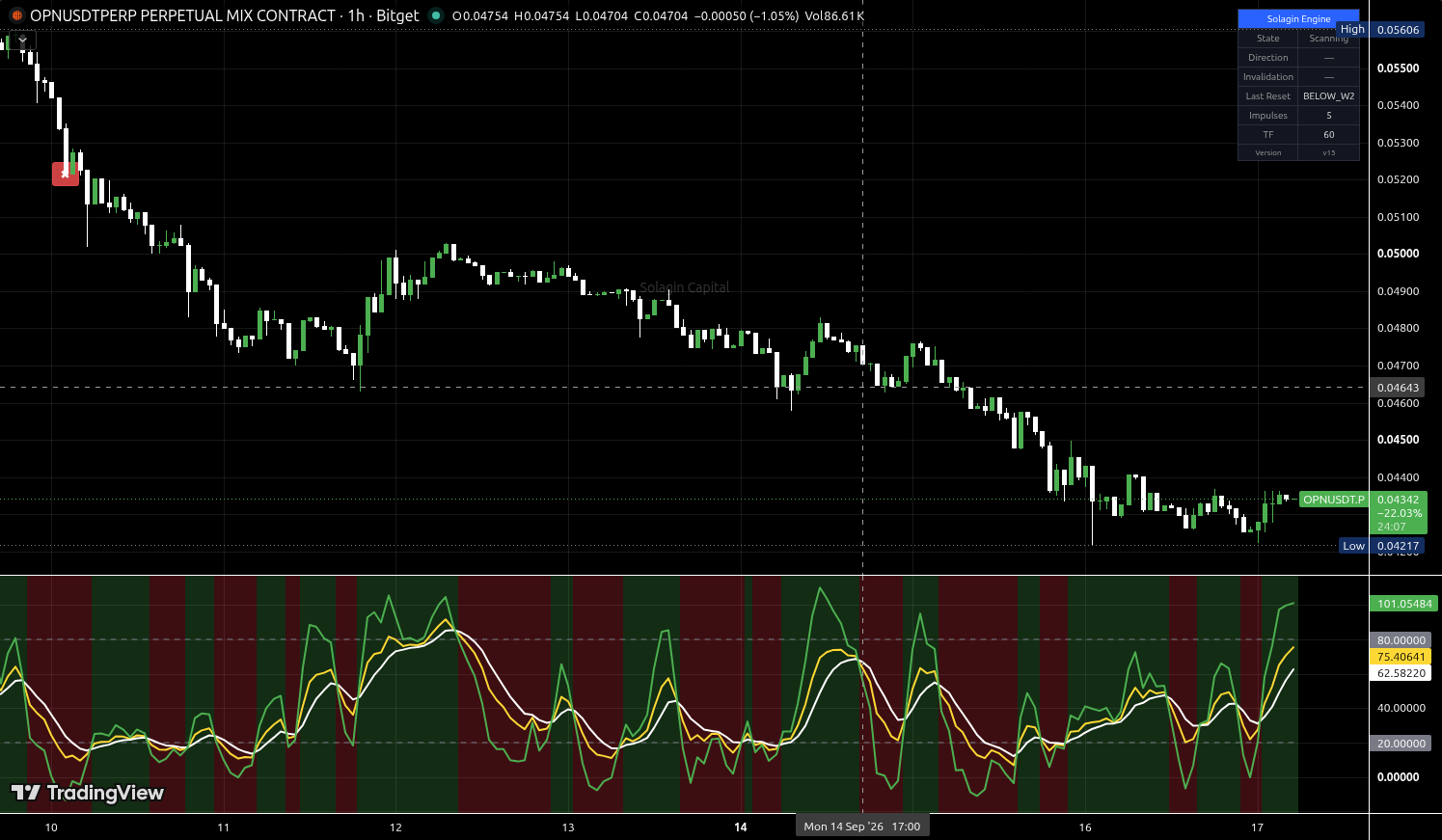Click the red signal marker on chart

point(66,174)
